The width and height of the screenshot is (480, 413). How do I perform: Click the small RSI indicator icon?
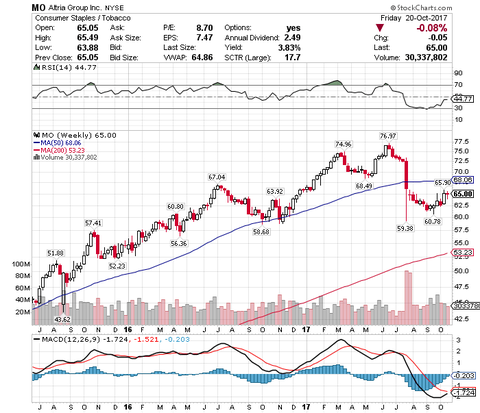[x=36, y=67]
